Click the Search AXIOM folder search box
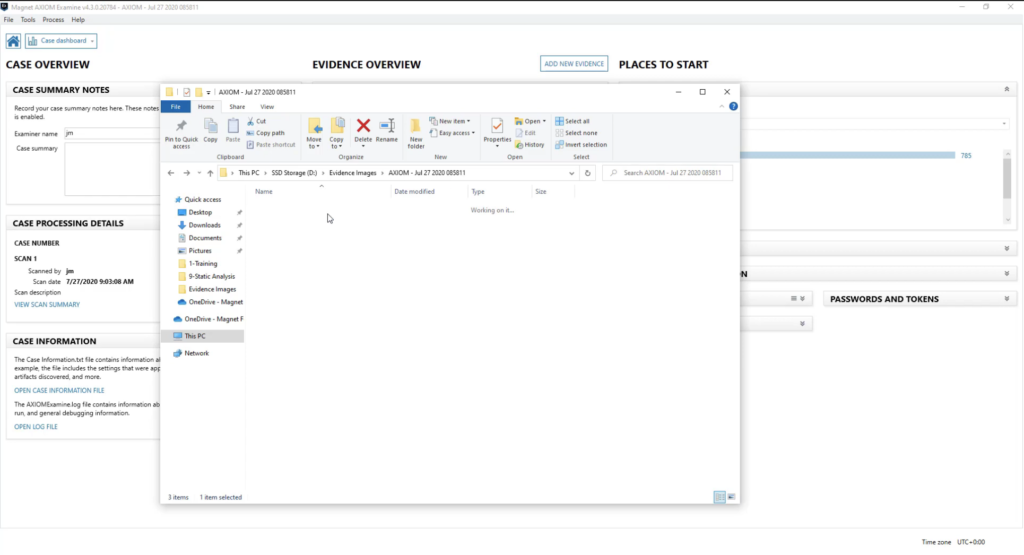The width and height of the screenshot is (1024, 555). 667,173
